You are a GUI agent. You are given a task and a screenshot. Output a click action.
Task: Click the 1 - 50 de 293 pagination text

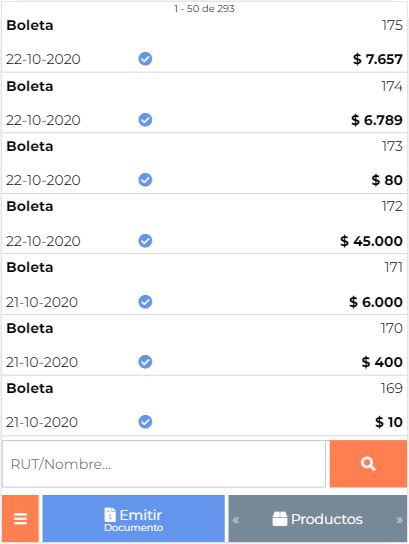(204, 8)
